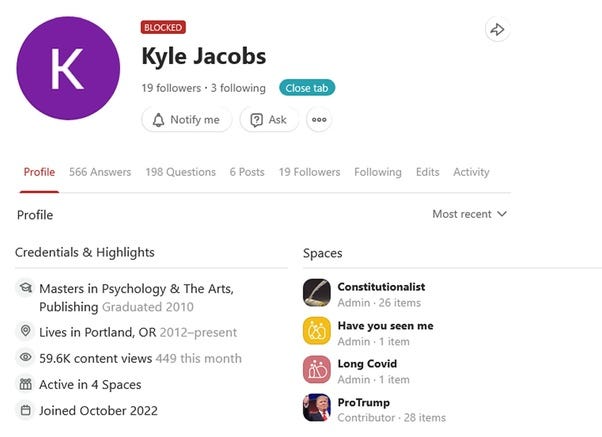
Task: View the Activity tab
Action: [x=471, y=172]
